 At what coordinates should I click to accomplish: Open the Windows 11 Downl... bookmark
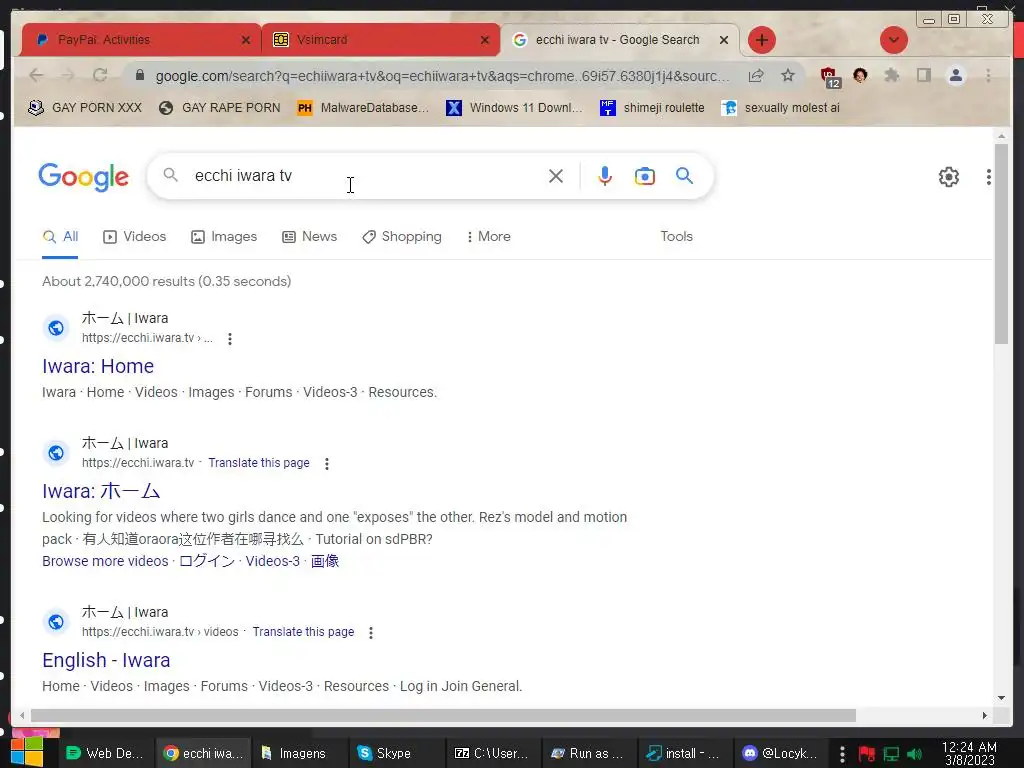(514, 108)
